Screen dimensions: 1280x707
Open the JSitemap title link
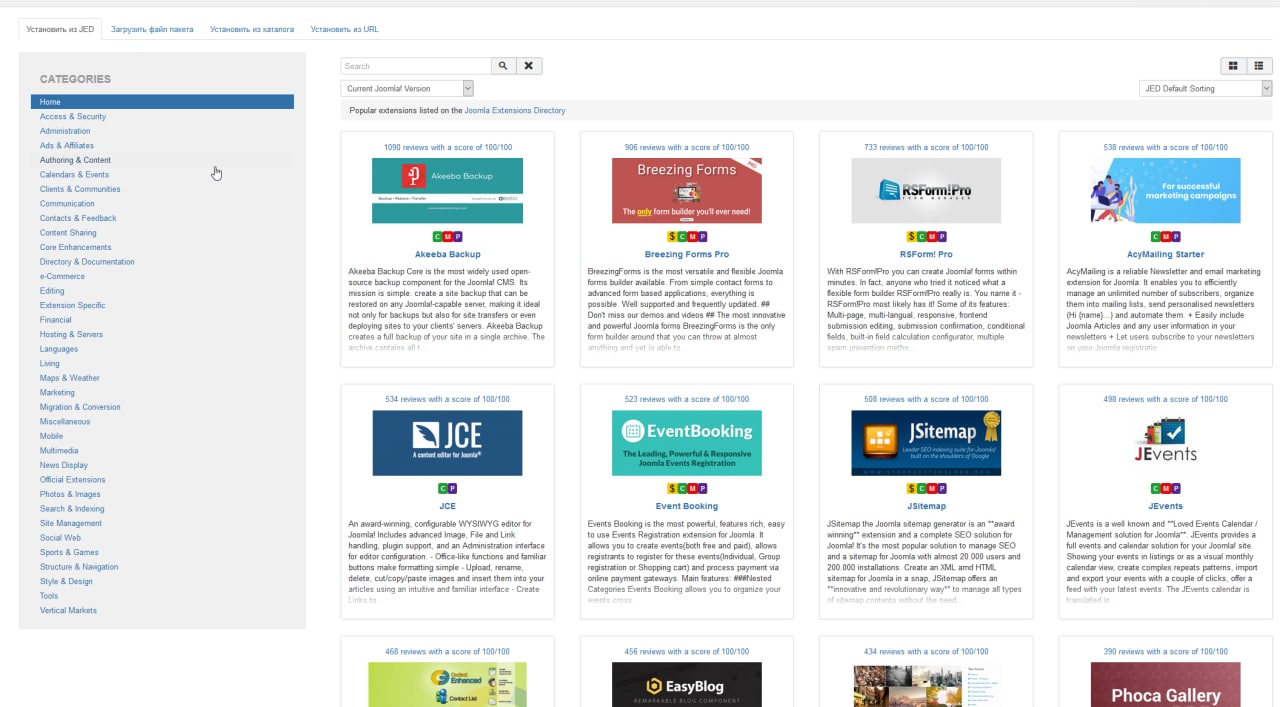pos(926,506)
